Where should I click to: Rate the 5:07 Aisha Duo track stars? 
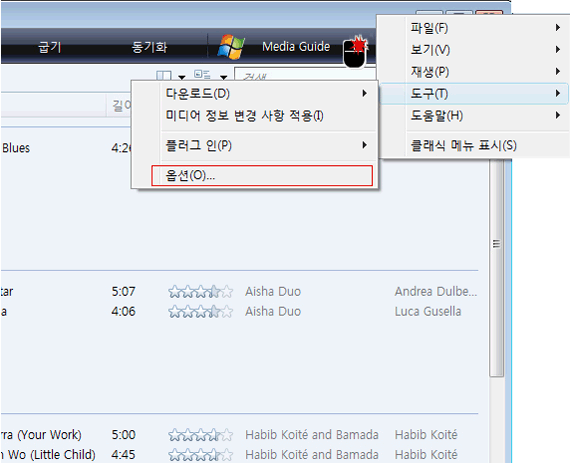tap(200, 292)
